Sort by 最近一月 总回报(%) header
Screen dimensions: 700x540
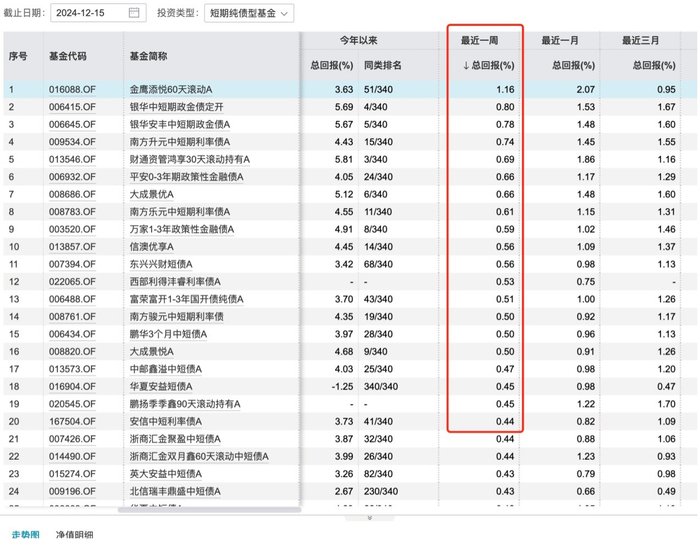coord(573,66)
